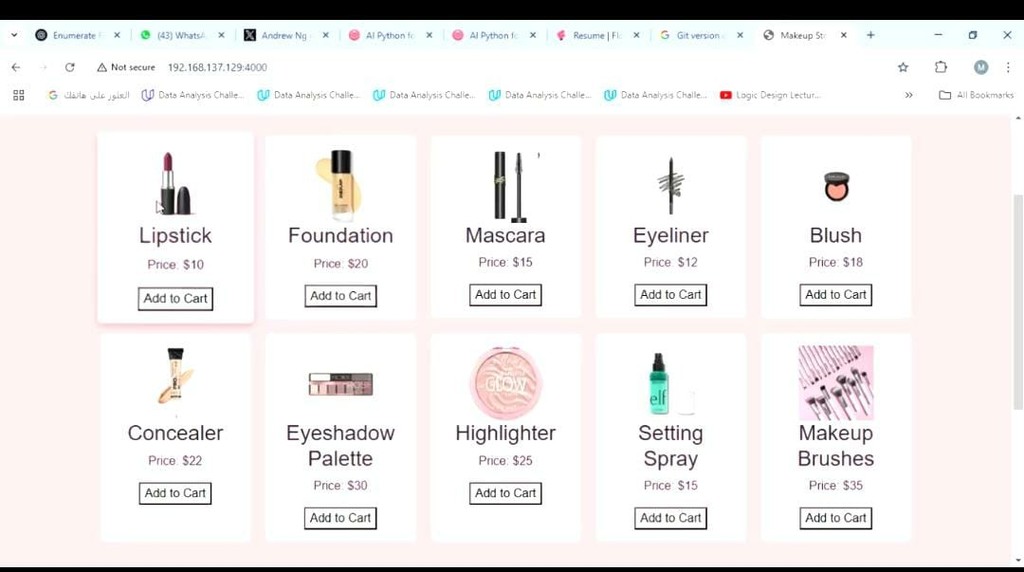
Task: Bookmark this page with the star icon
Action: click(903, 67)
